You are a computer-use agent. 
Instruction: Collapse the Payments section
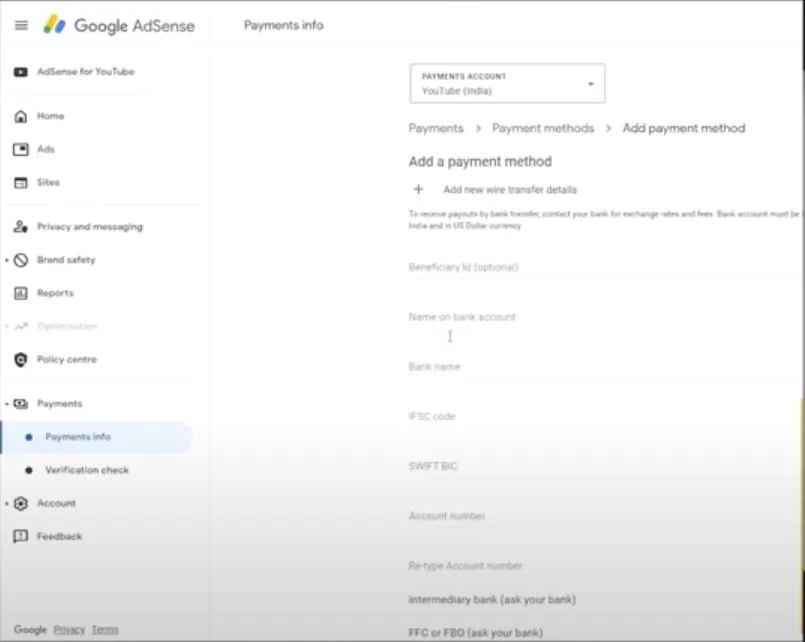click(7, 404)
